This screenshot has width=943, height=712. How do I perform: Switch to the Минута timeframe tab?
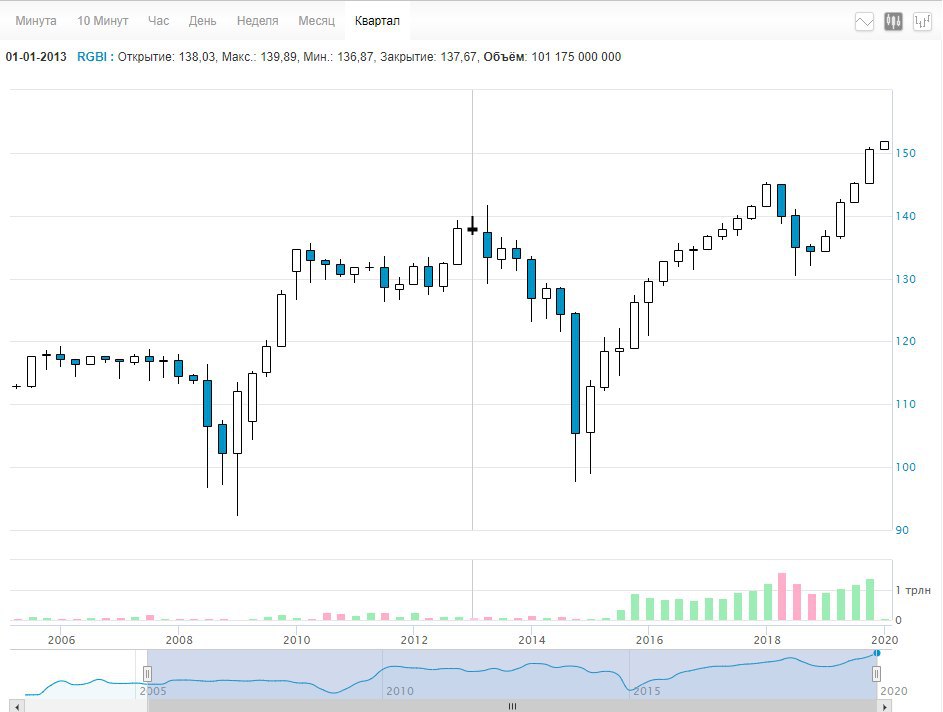[x=36, y=21]
